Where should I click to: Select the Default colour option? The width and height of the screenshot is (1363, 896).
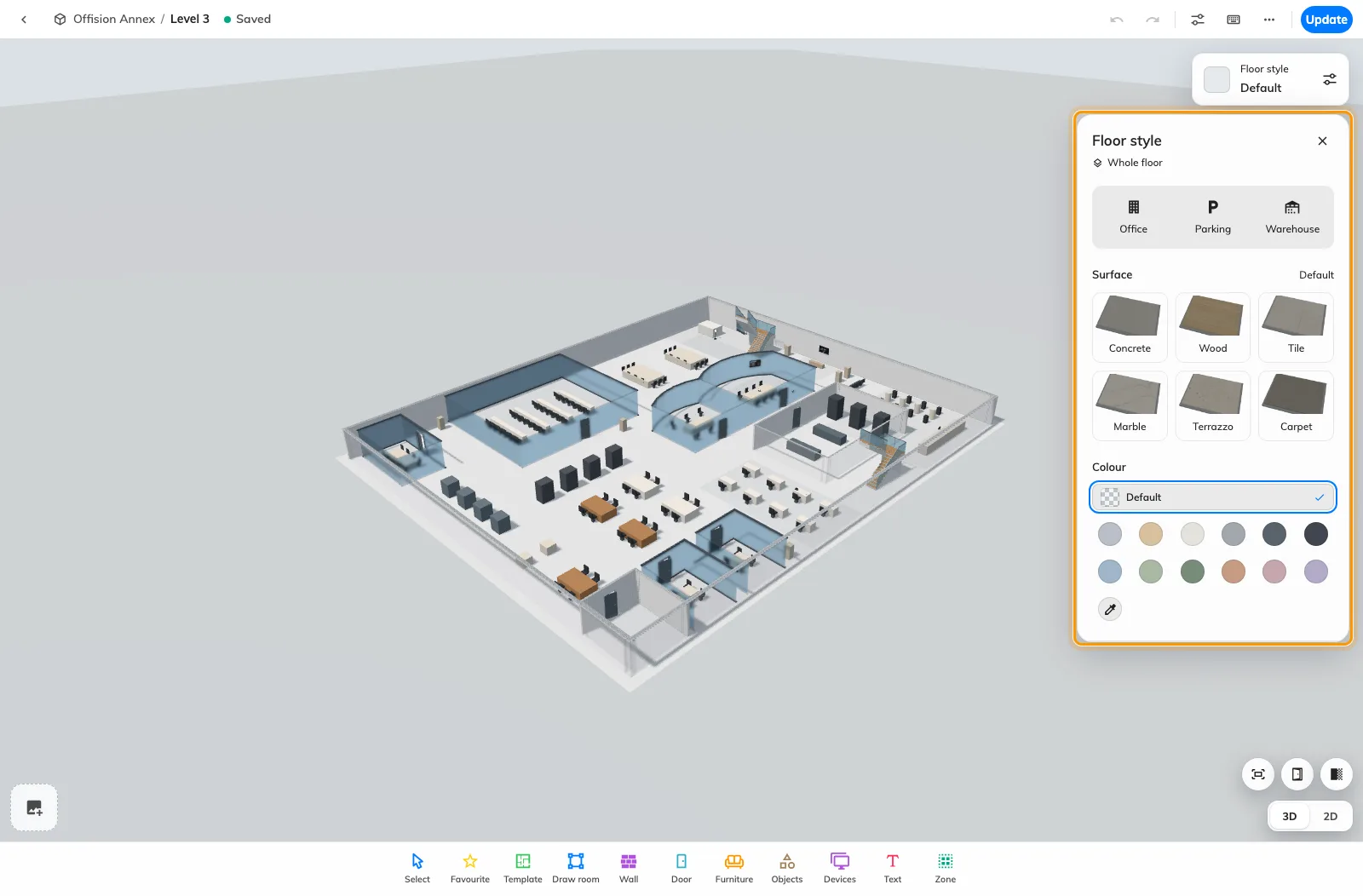[1213, 497]
